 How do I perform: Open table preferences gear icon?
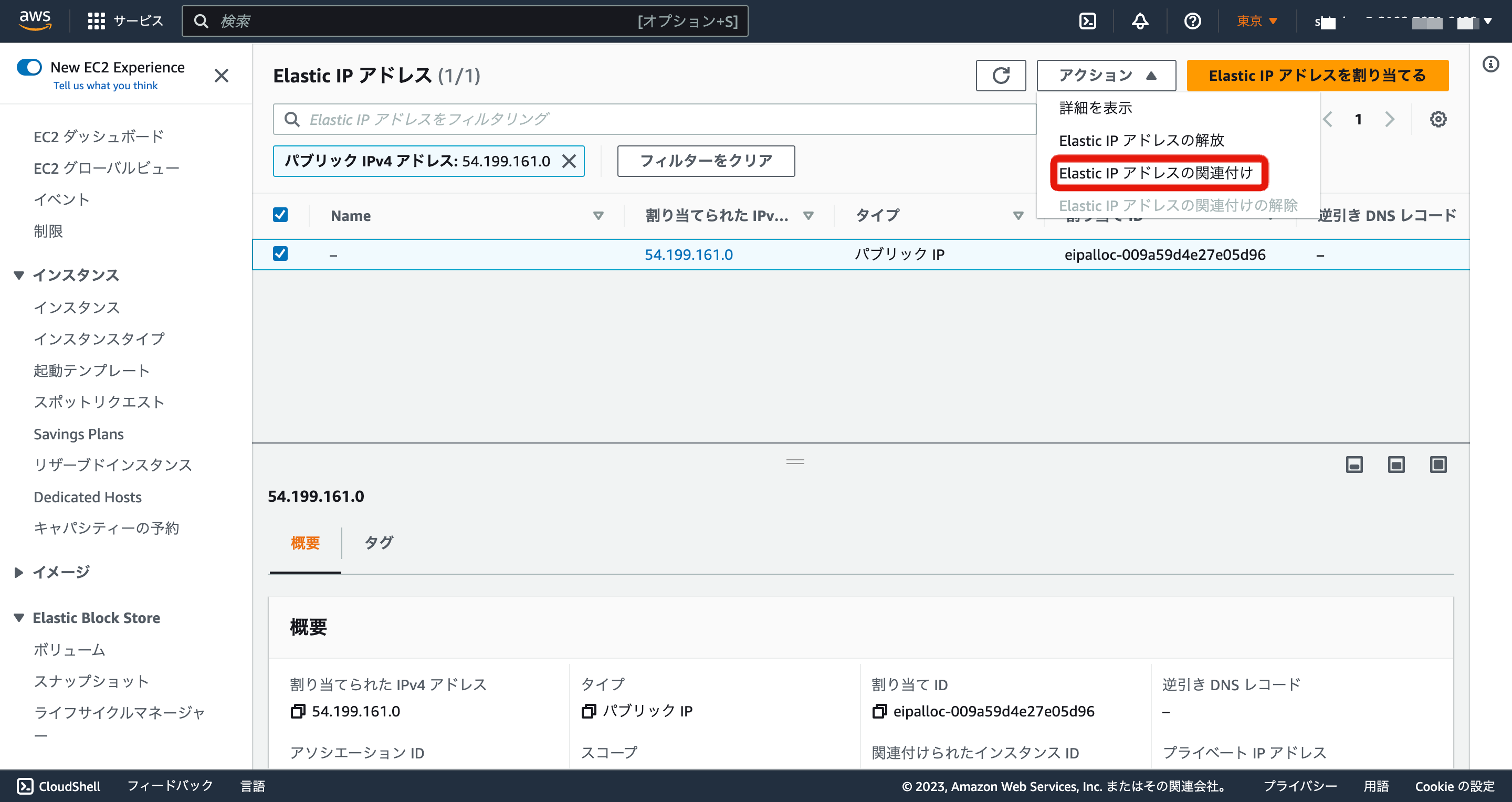pyautogui.click(x=1437, y=120)
